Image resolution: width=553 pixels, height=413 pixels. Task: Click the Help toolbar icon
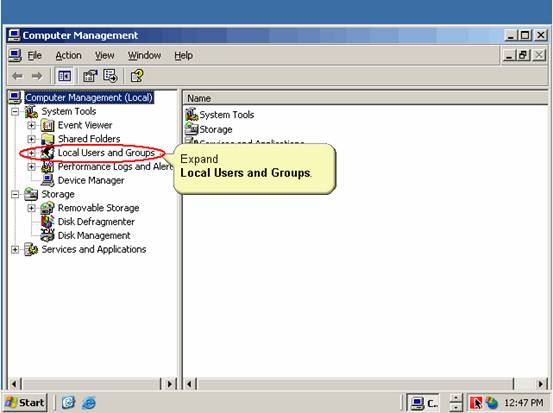(137, 76)
